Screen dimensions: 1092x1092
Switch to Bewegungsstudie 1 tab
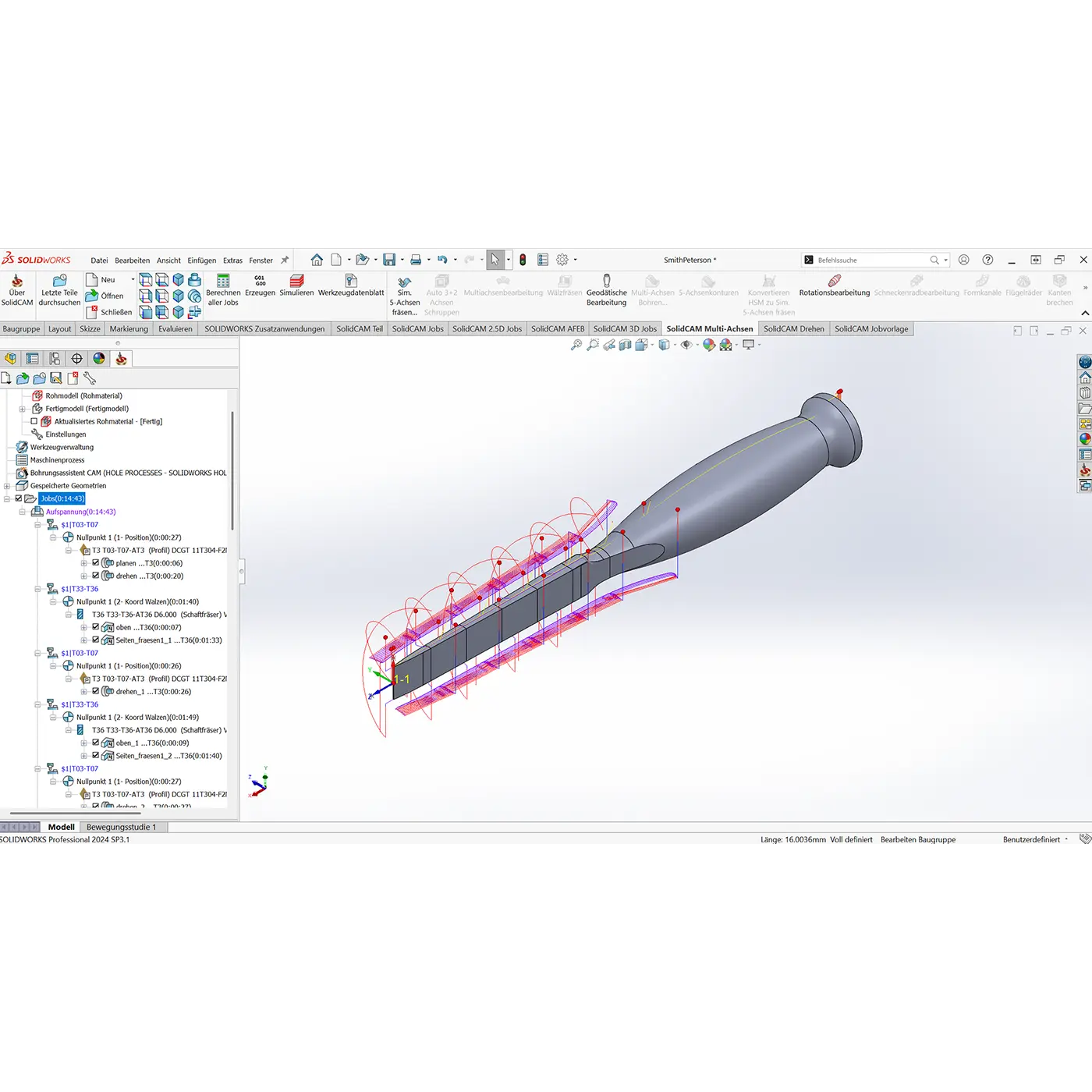point(121,827)
